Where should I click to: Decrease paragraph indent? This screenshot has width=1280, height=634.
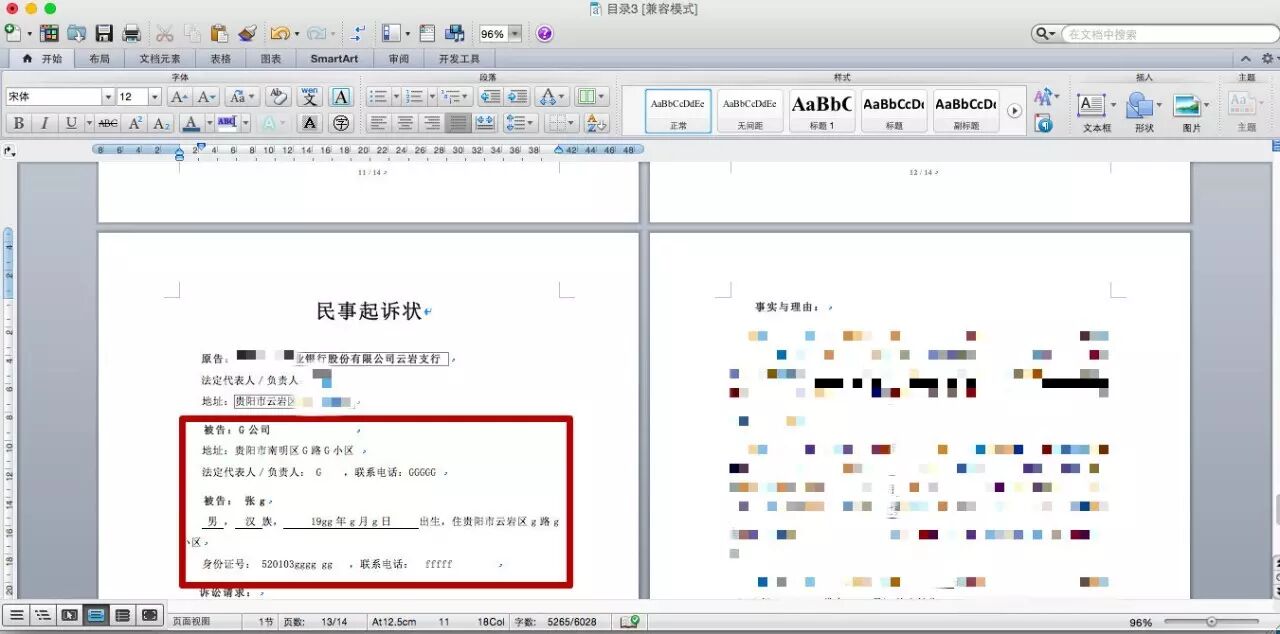[490, 97]
